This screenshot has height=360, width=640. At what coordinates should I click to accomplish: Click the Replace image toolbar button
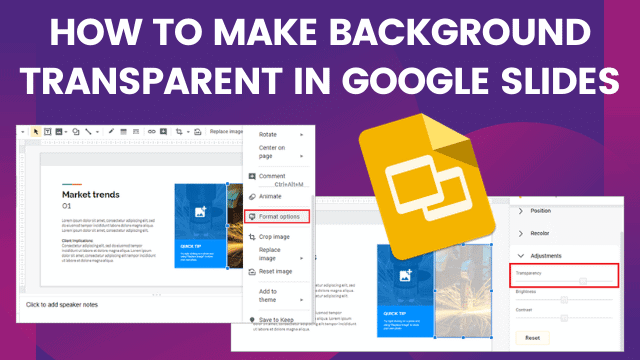coord(226,131)
